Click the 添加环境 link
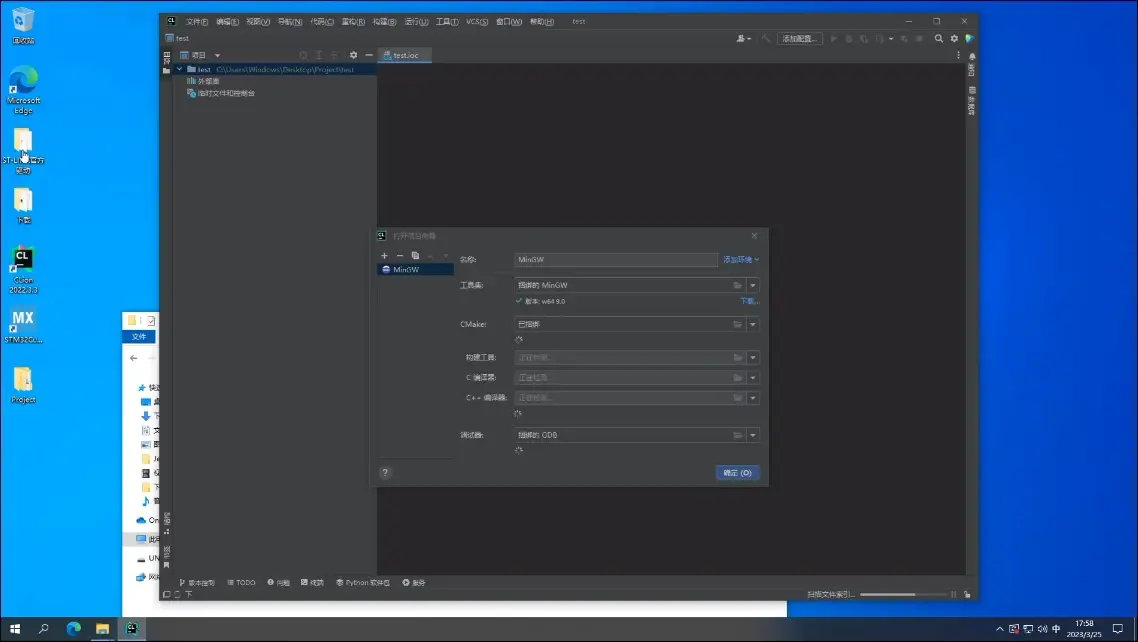 coord(740,260)
